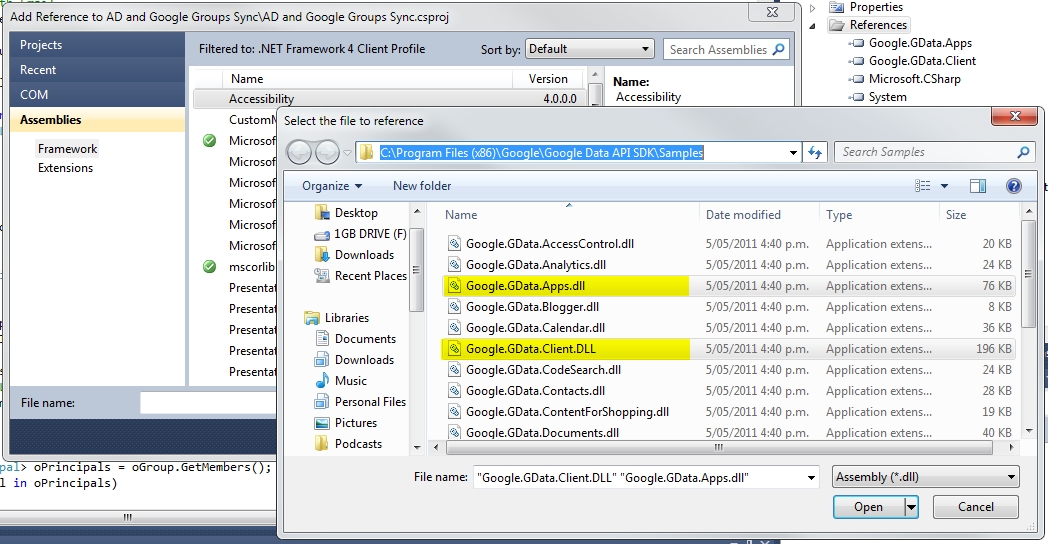Click the Desktop folder icon in navigation pane
Screen dimensions: 1048x544
click(x=322, y=213)
